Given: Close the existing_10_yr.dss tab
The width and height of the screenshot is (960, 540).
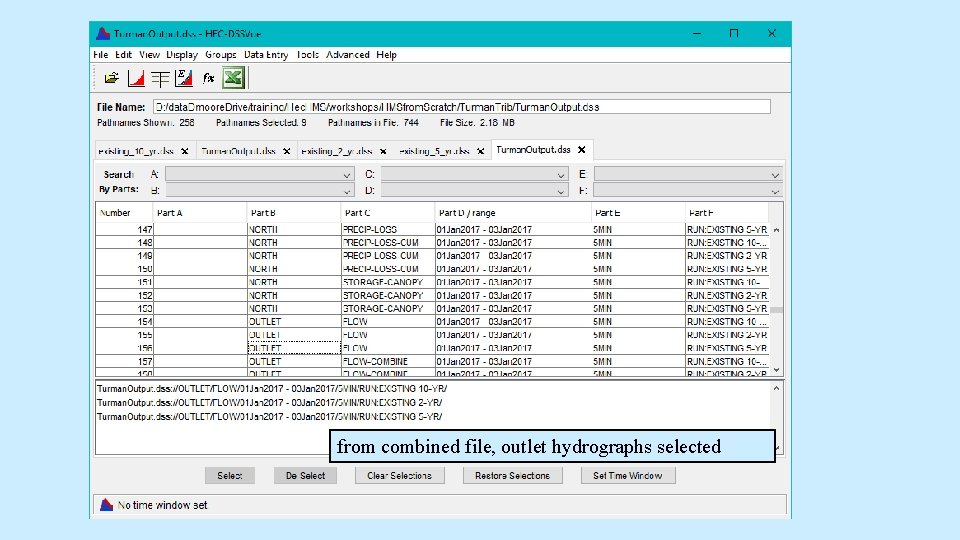Looking at the screenshot, I should (x=184, y=151).
